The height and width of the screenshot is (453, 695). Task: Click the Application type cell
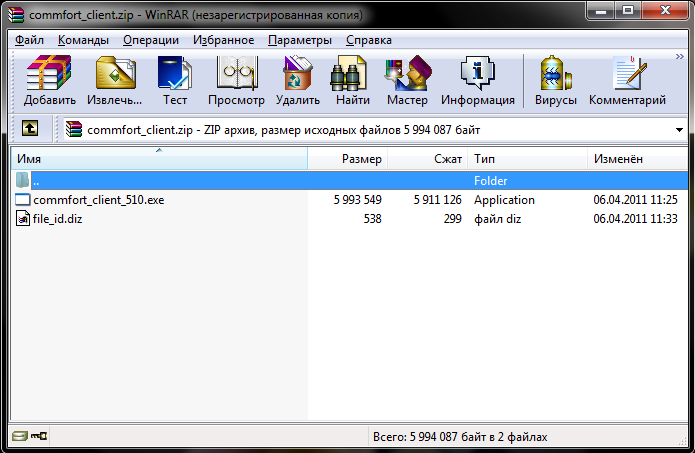click(x=504, y=200)
